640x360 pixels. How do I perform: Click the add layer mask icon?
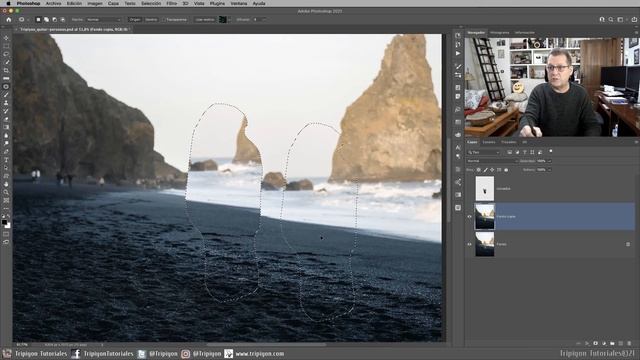596,344
